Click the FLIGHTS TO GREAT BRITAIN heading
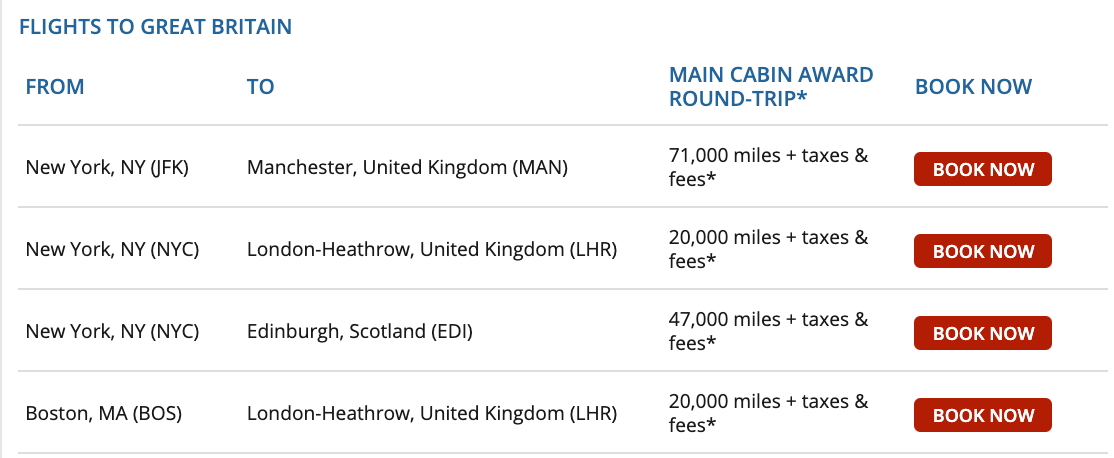Viewport: 1114px width, 458px height. point(156,27)
